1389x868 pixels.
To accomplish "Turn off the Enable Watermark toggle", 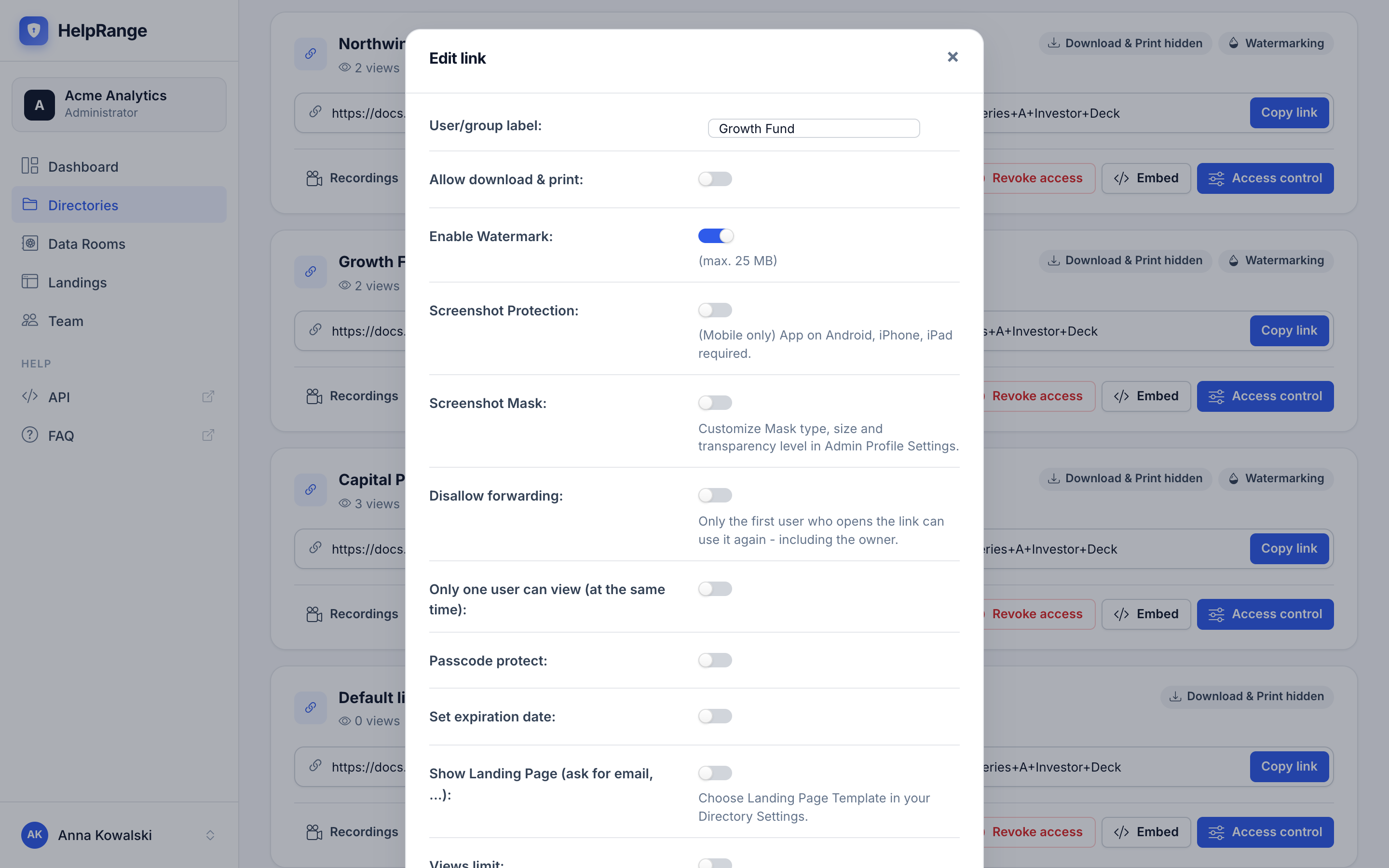I will [715, 236].
